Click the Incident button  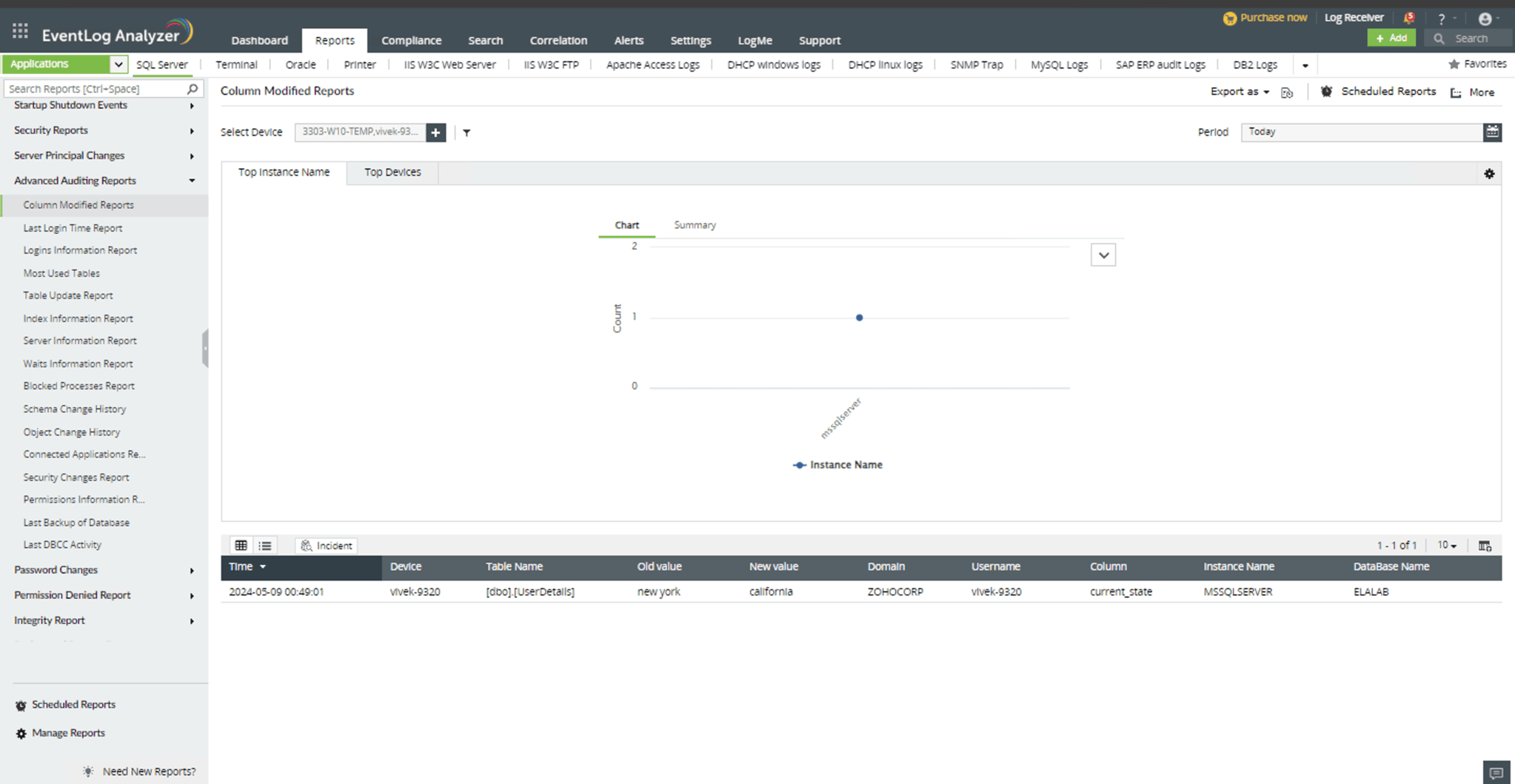[327, 546]
